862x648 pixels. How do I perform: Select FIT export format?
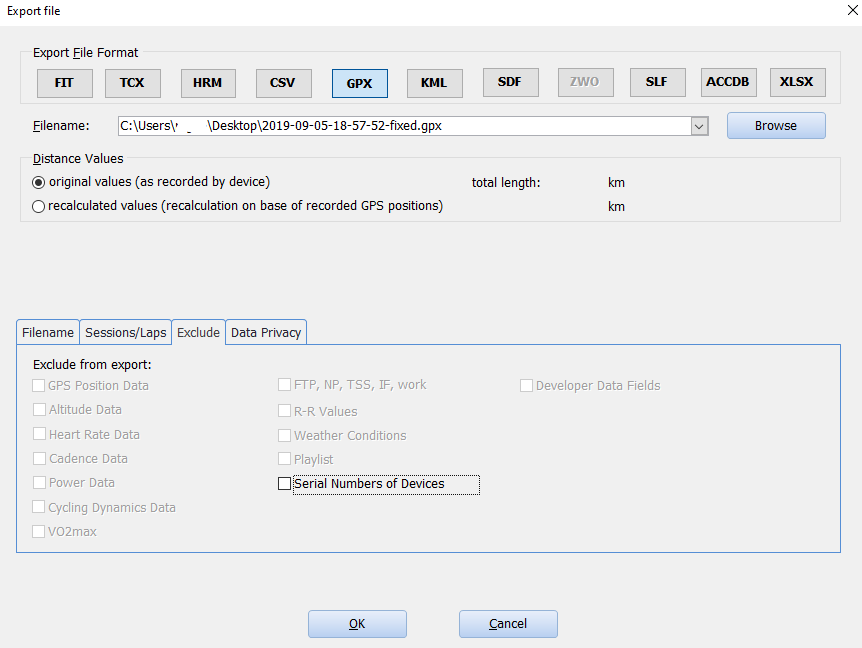pos(64,83)
